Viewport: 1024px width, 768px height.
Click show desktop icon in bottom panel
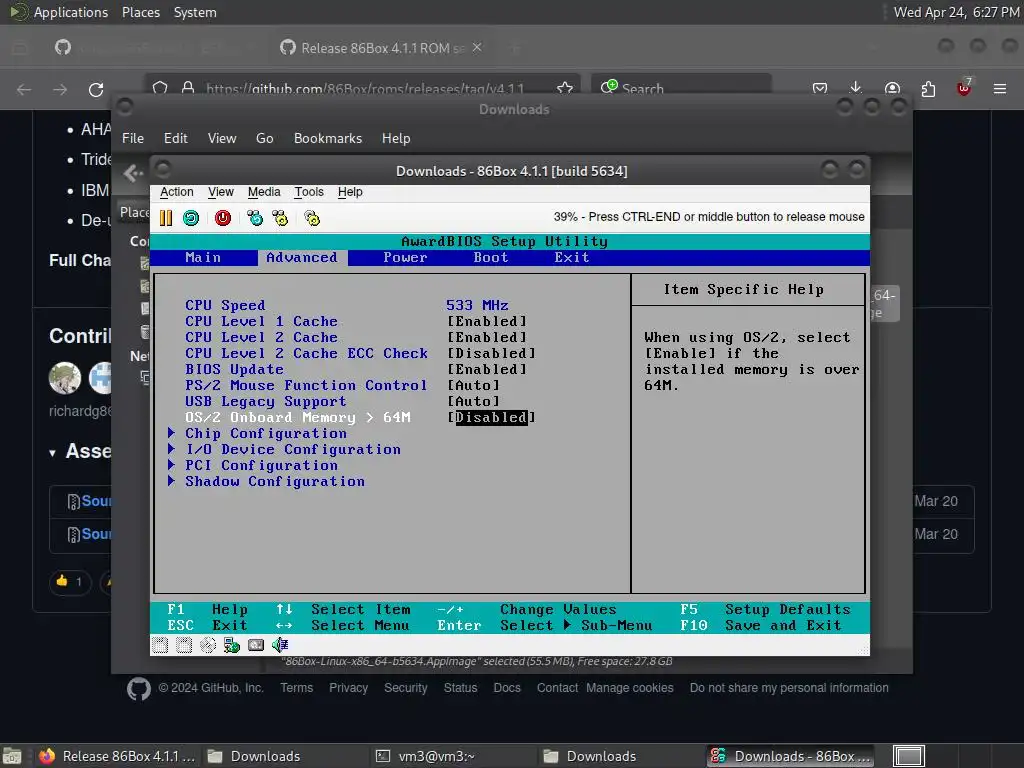[x=12, y=756]
